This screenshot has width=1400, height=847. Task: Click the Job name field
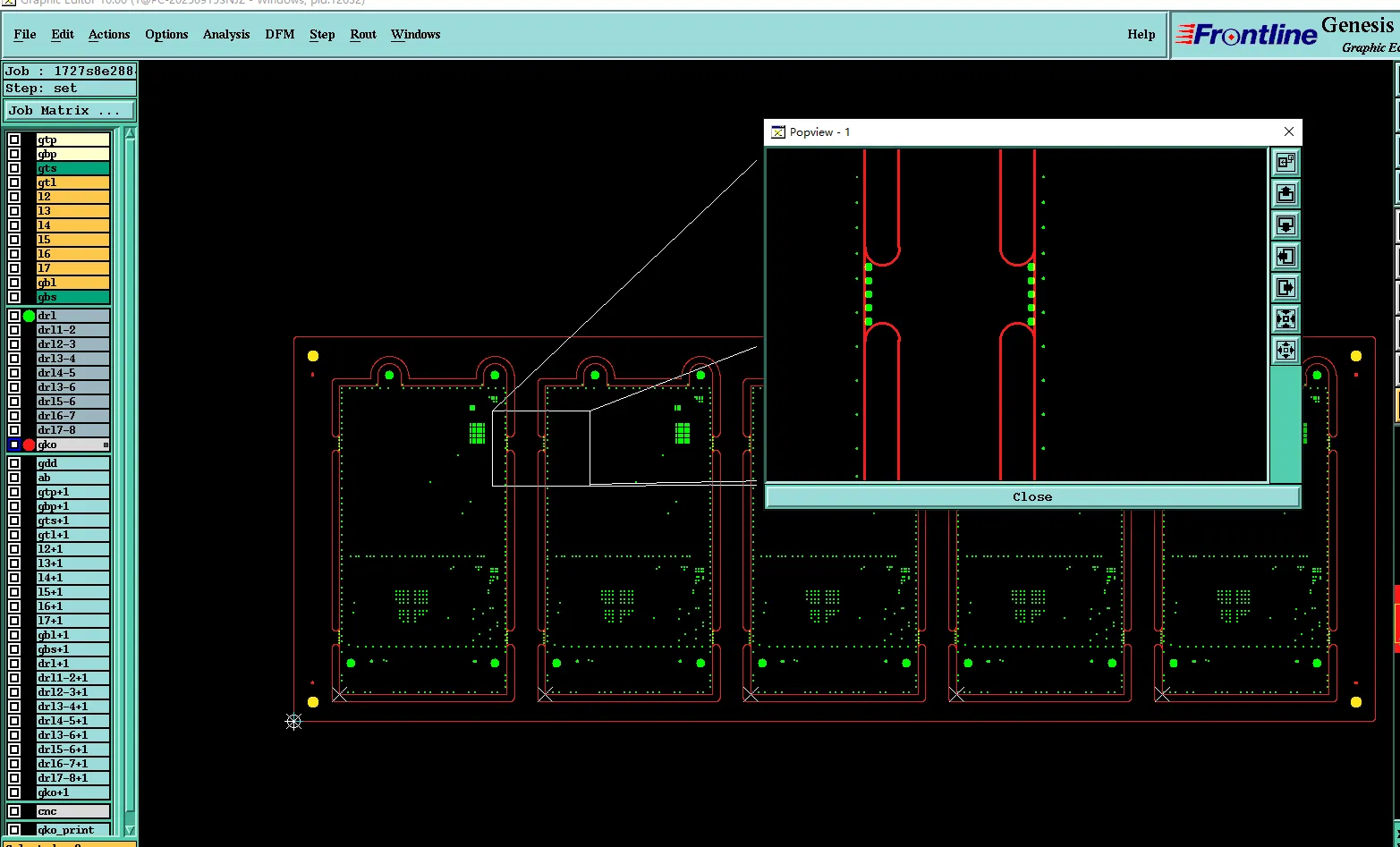pos(70,71)
